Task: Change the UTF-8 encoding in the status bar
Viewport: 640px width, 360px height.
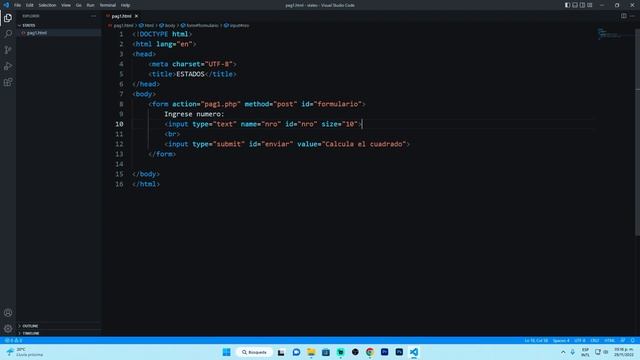Action: tap(580, 340)
